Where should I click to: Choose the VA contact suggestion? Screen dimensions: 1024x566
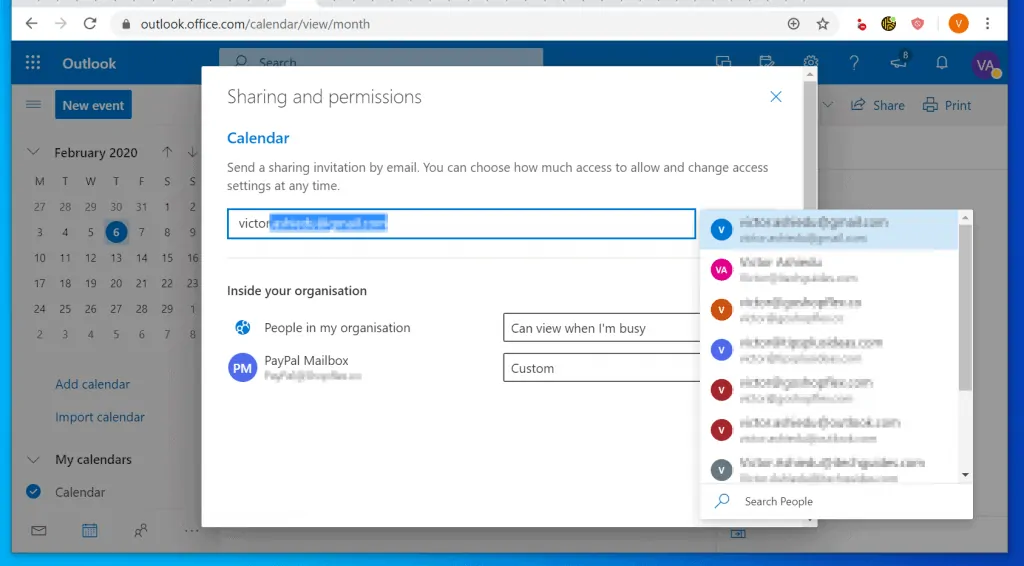tap(828, 270)
